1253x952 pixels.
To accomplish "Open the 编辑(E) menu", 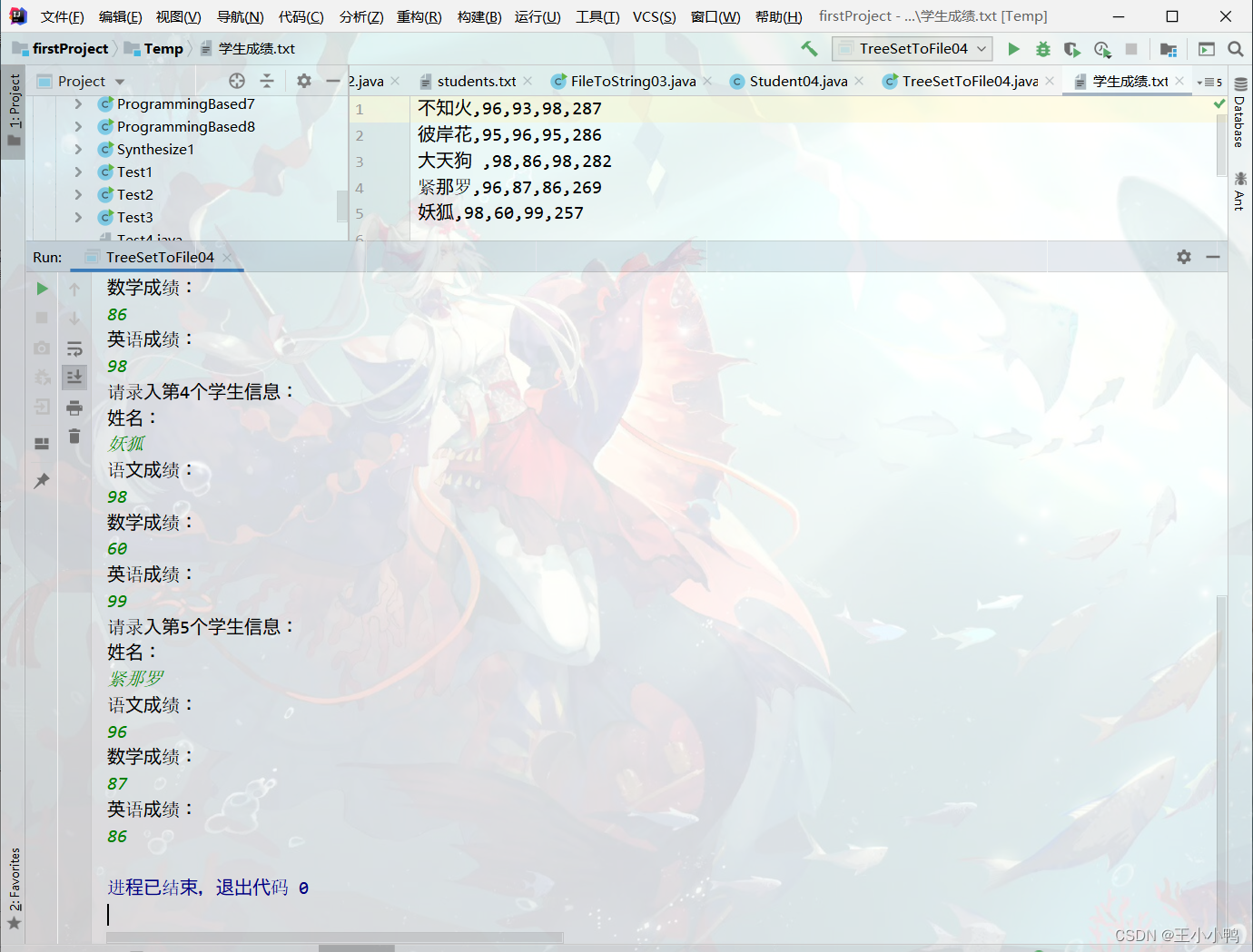I will (x=120, y=16).
